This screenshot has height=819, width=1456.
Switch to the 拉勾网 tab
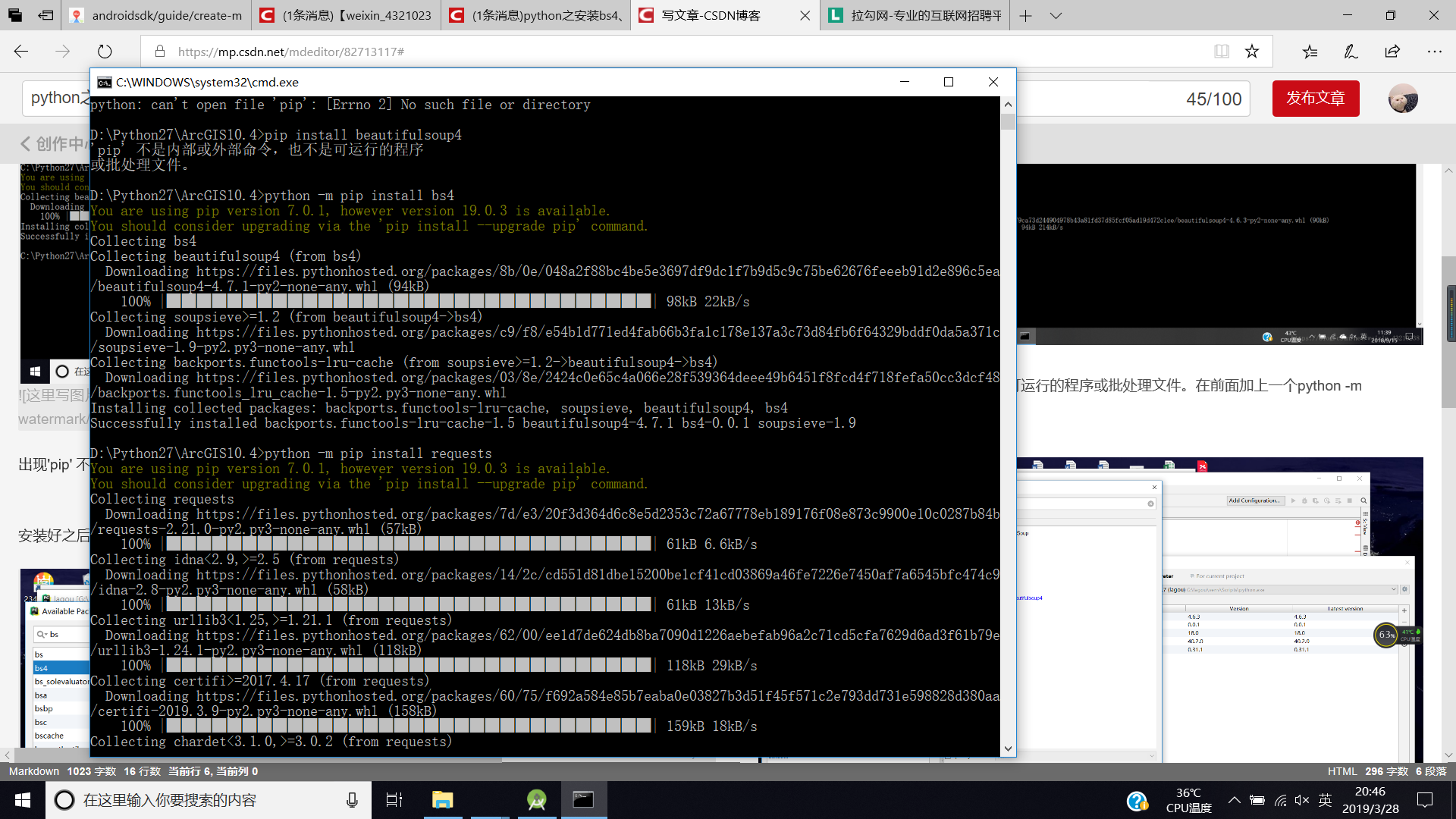[x=917, y=15]
